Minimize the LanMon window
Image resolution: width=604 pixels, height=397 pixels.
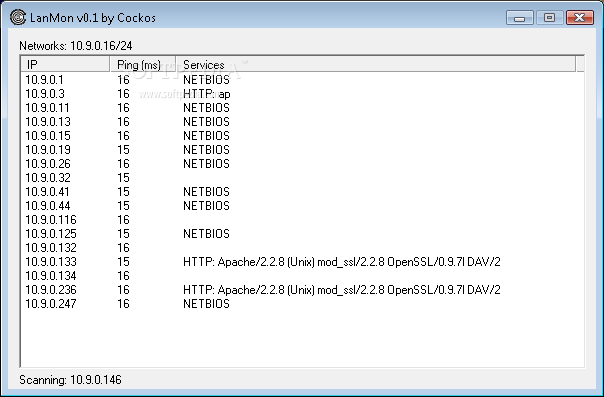(520, 18)
